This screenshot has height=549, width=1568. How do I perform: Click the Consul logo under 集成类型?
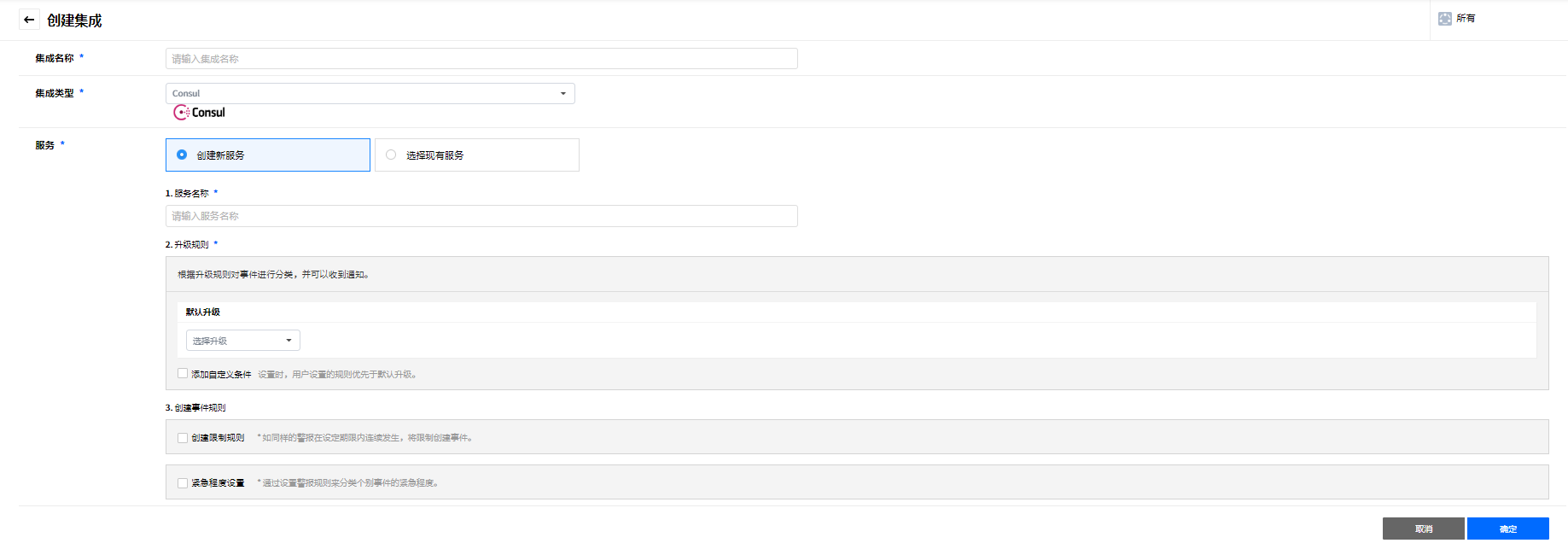tap(200, 113)
